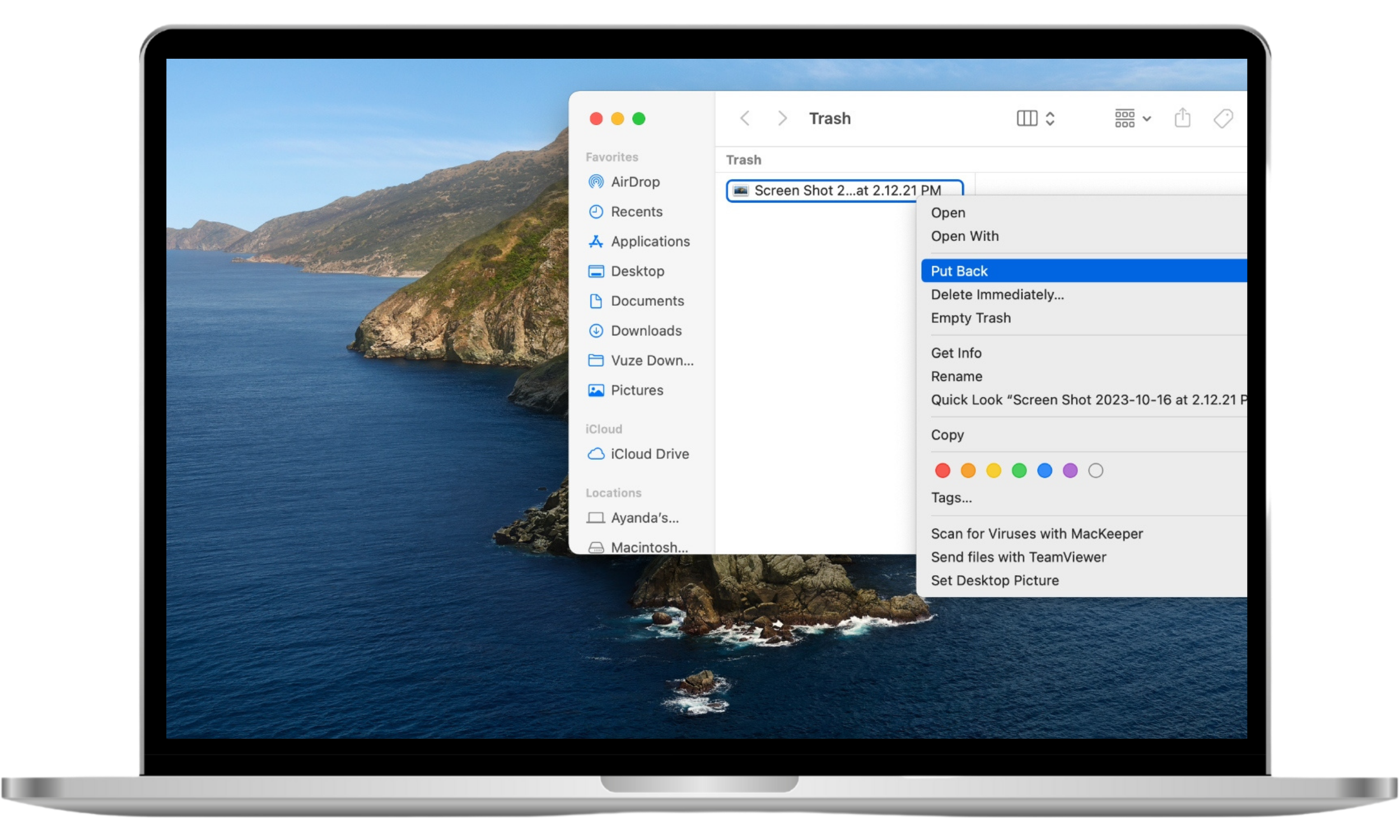Choose Get Info in context menu

point(956,353)
